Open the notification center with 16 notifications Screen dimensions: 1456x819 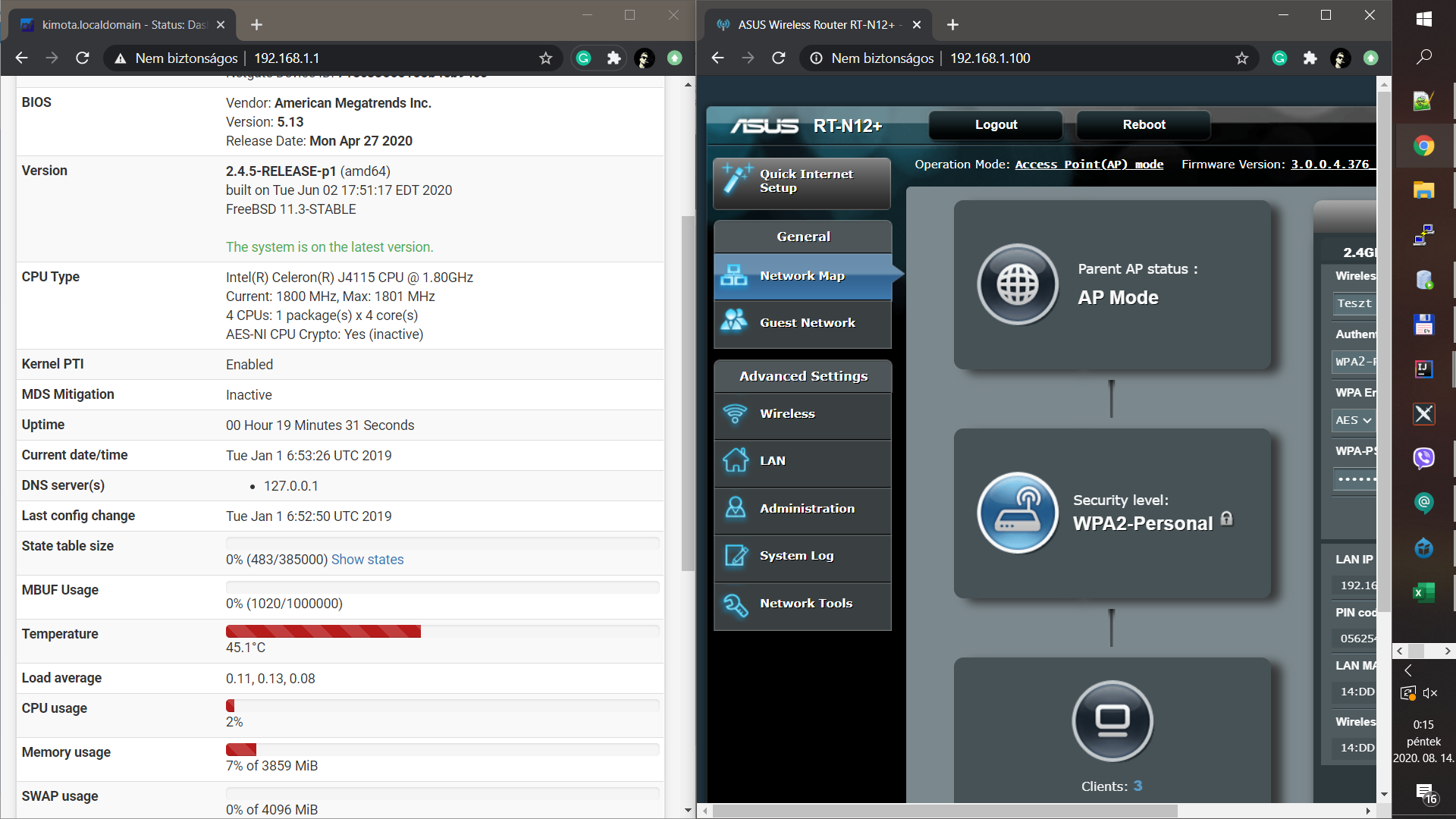pyautogui.click(x=1425, y=794)
